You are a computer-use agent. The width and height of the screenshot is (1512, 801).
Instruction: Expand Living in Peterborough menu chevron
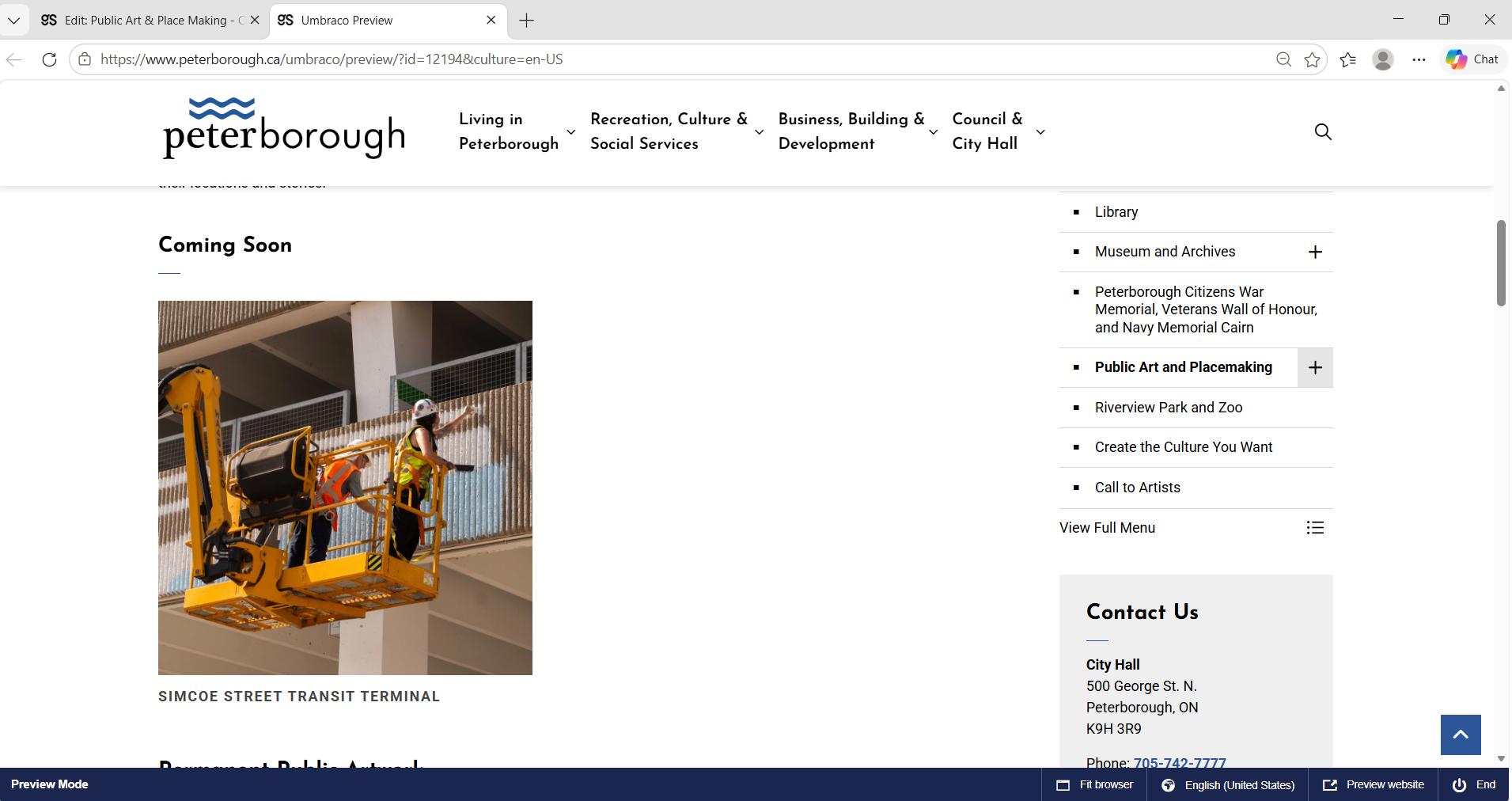pyautogui.click(x=570, y=132)
